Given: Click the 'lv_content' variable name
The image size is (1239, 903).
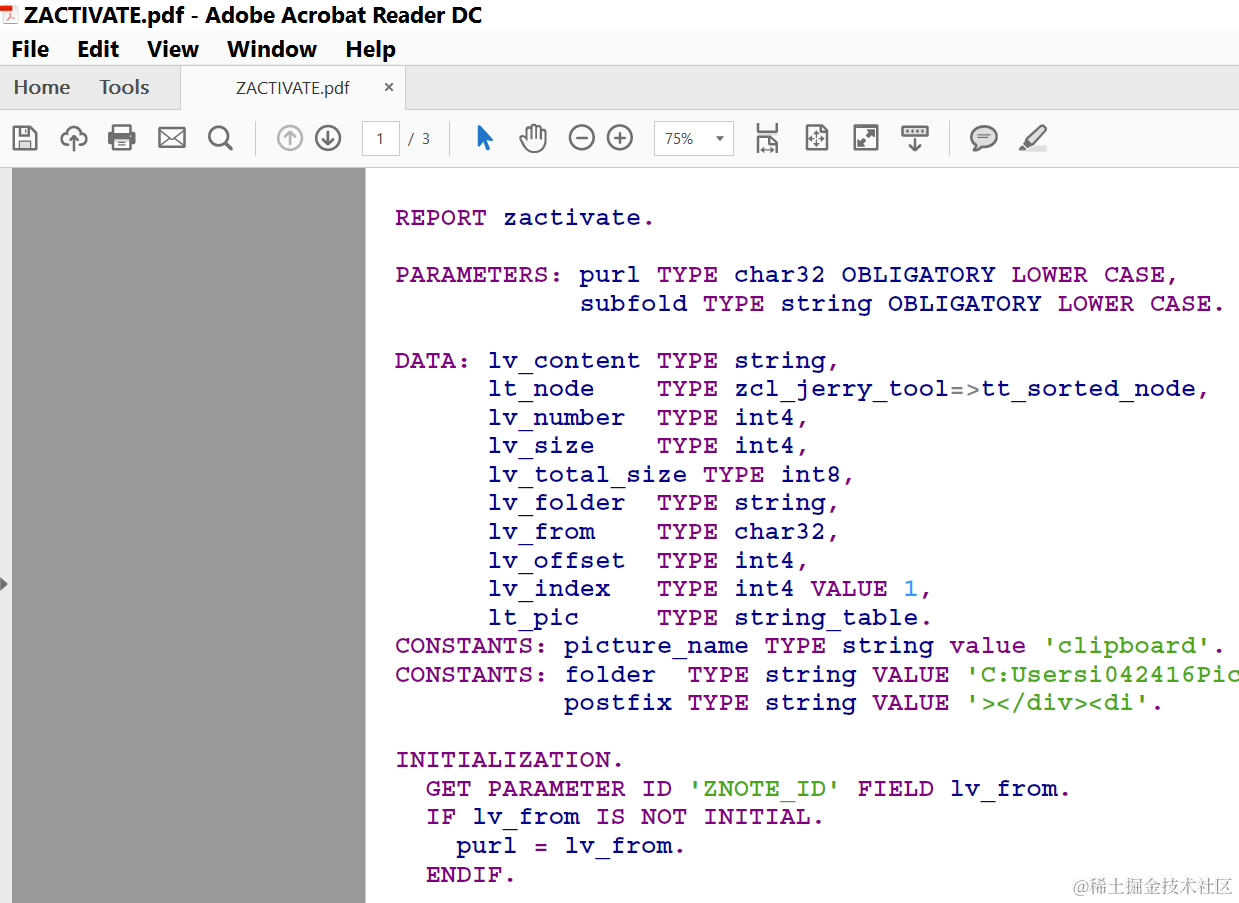Looking at the screenshot, I should pos(564,361).
